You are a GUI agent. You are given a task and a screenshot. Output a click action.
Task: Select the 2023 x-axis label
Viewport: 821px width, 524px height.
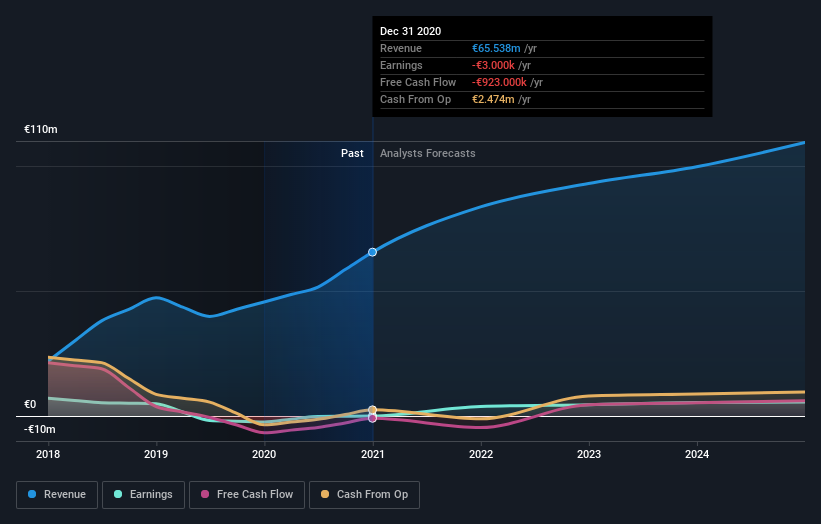point(589,454)
